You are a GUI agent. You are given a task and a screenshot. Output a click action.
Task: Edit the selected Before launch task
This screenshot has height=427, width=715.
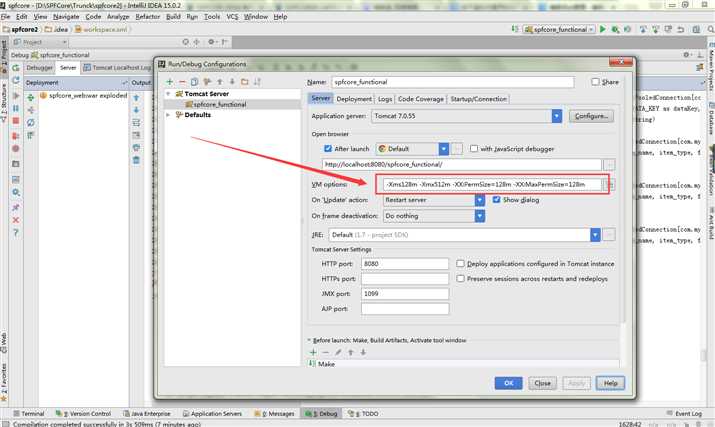[x=338, y=352]
